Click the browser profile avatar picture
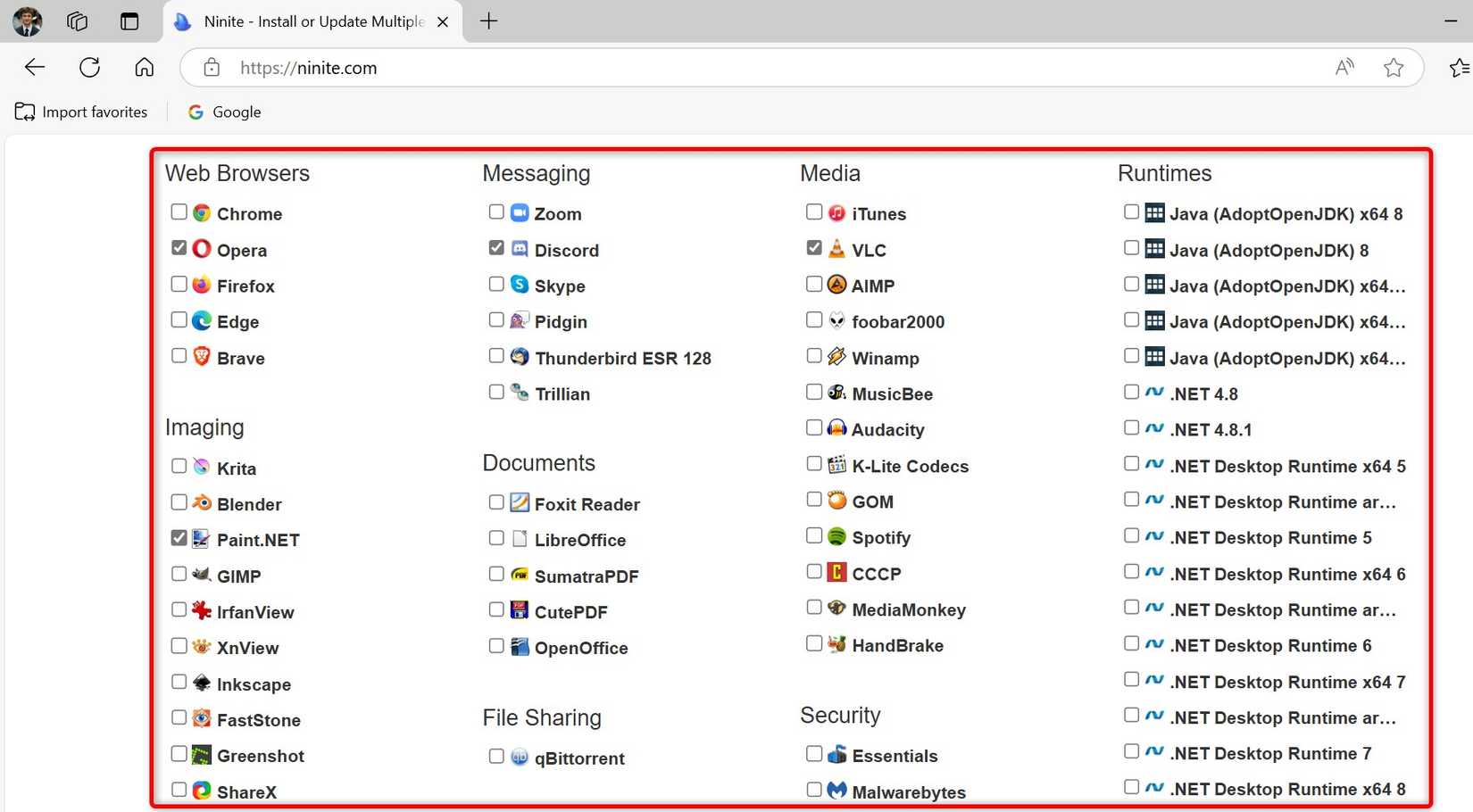The height and width of the screenshot is (812, 1473). [26, 21]
